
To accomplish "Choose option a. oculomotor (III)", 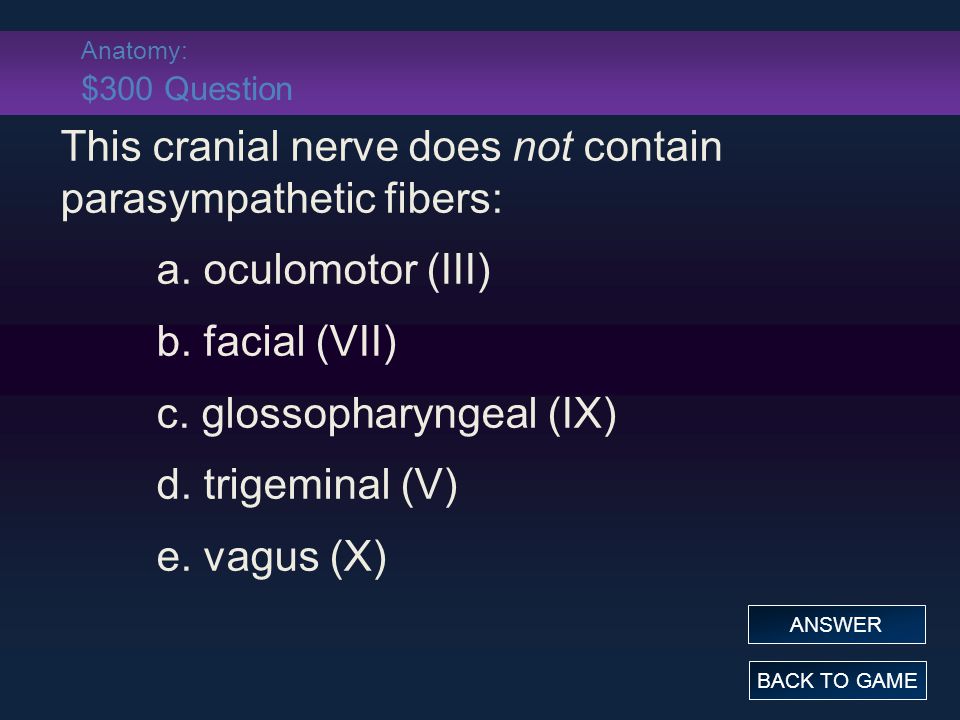I will click(323, 270).
